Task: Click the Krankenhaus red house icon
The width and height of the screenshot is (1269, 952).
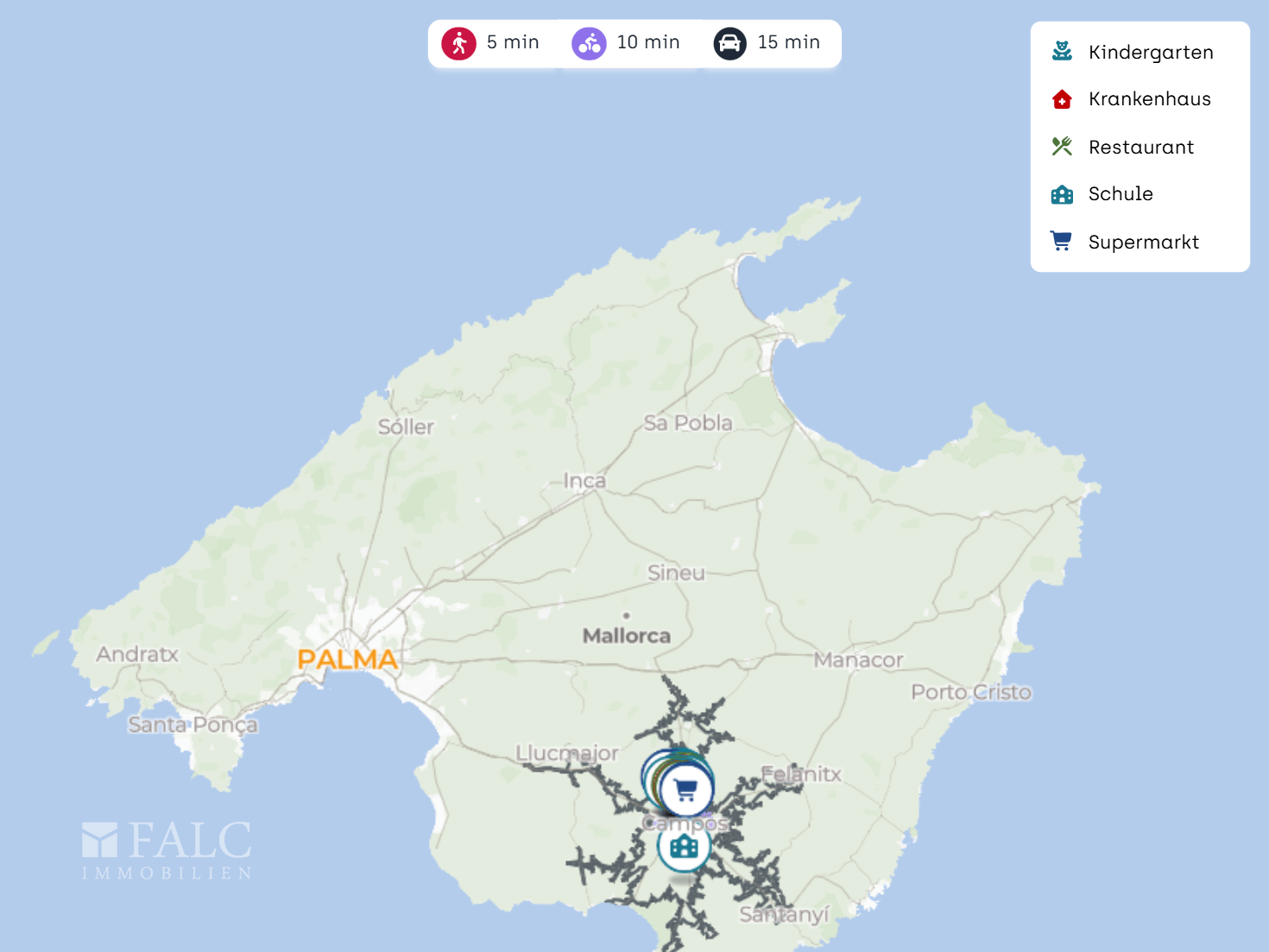Action: pos(1063,98)
